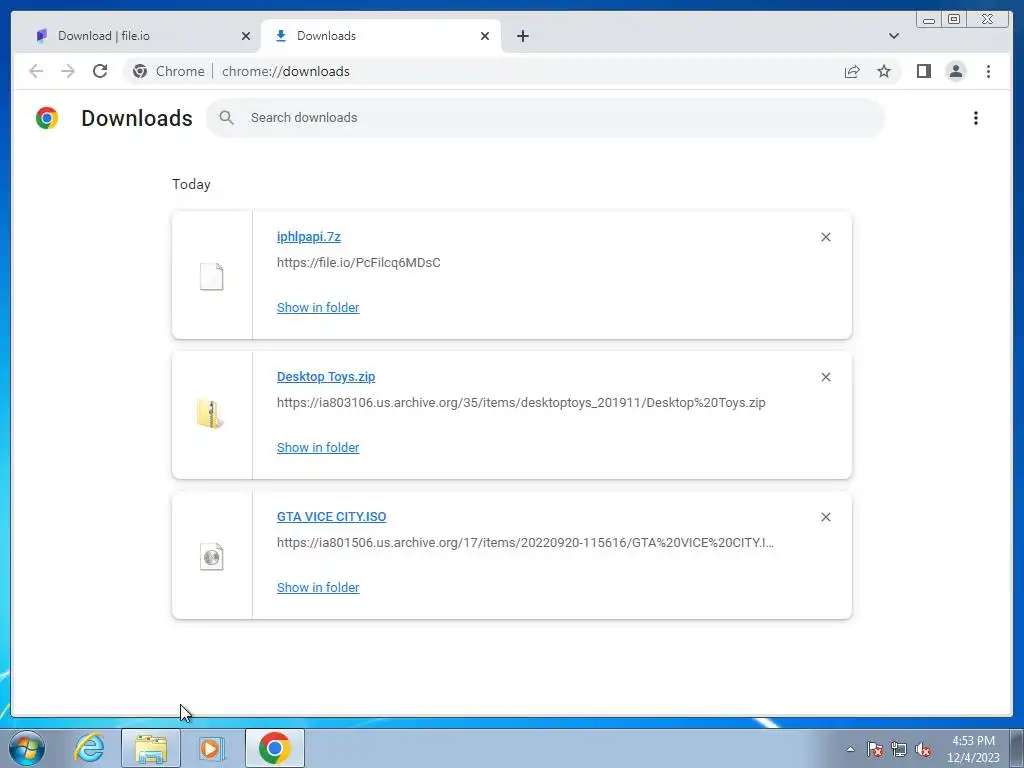Open Windows Media Player from taskbar
Screen dimensions: 1024x768
tap(211, 748)
